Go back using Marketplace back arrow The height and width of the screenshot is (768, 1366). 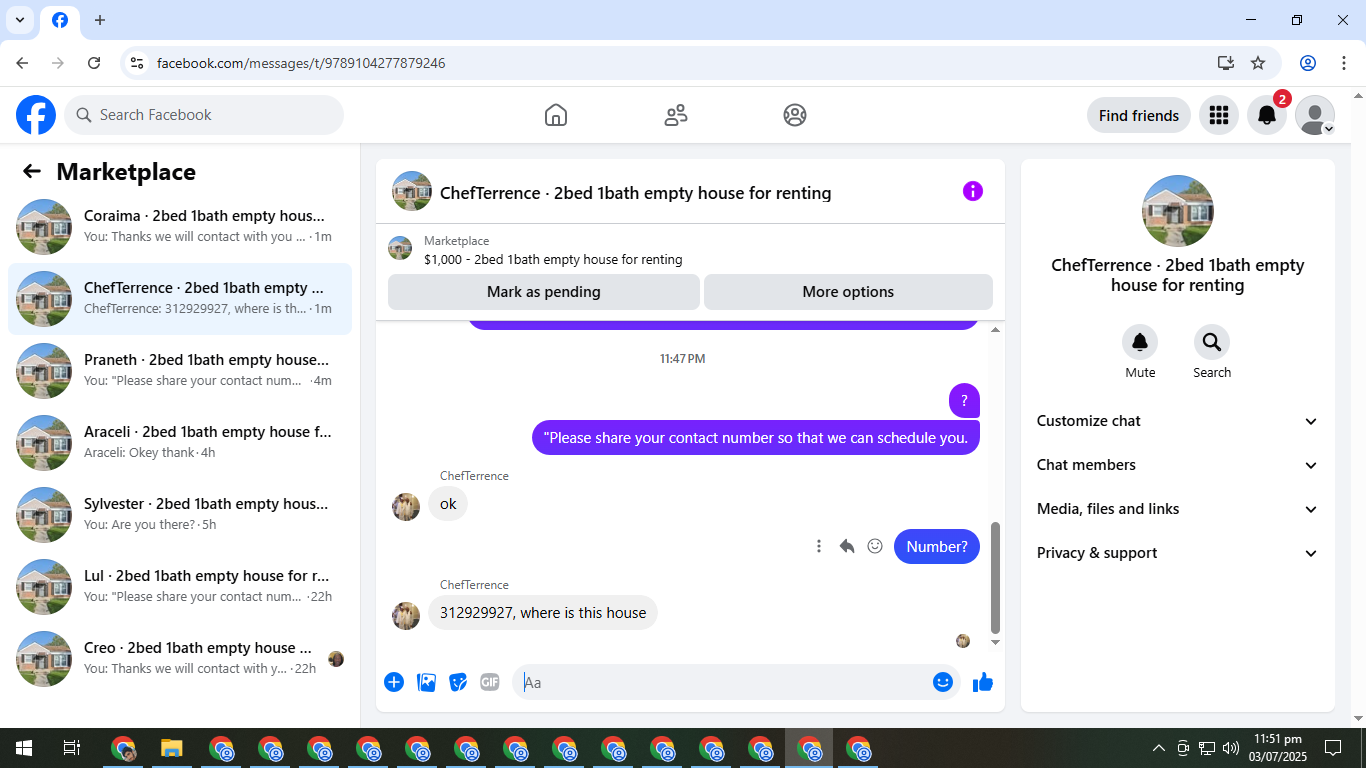coord(32,171)
